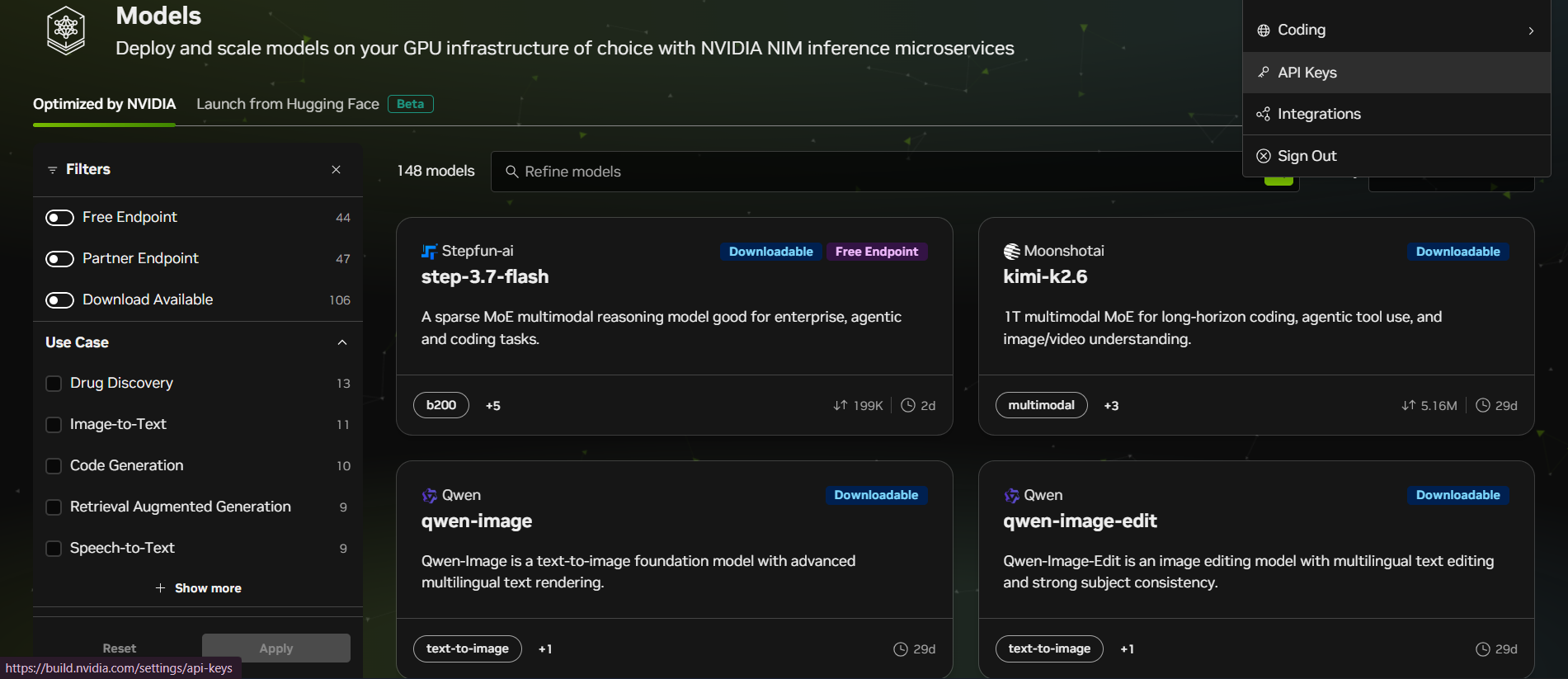Click text-to-image tag on qwen-image card

pos(468,649)
